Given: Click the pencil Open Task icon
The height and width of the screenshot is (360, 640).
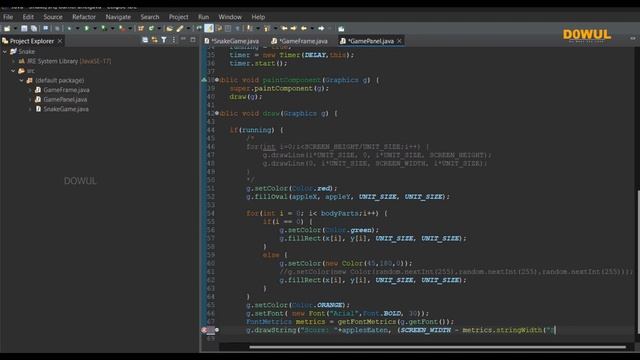Looking at the screenshot, I should (180, 28).
